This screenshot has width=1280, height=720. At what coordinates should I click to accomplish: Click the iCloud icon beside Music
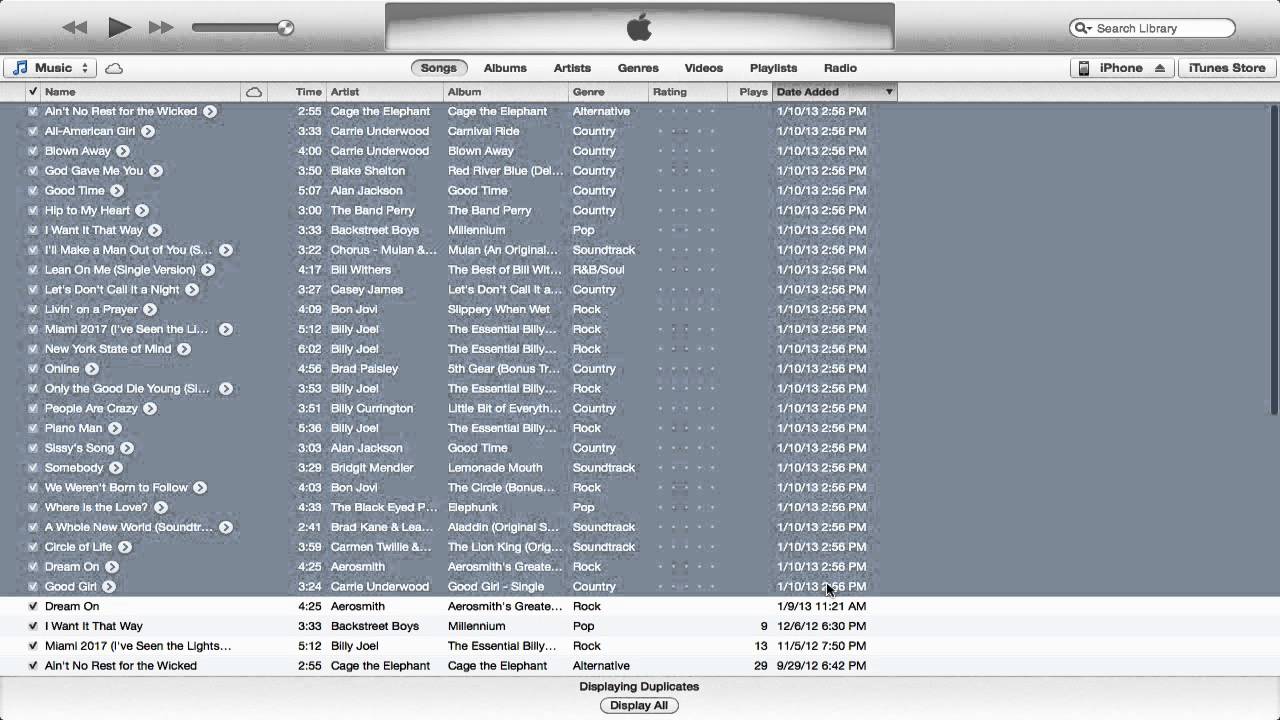(x=114, y=68)
